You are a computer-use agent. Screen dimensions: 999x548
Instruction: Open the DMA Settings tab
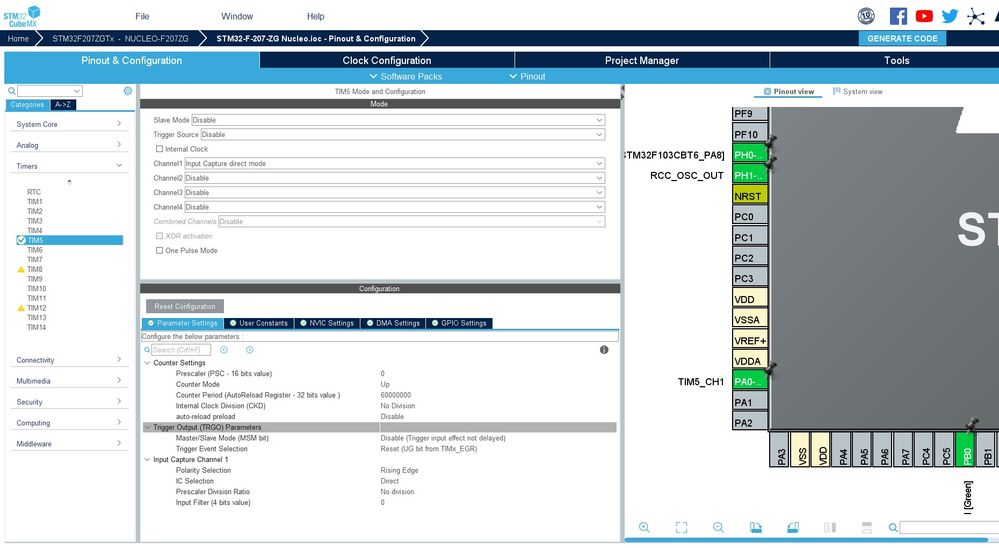(392, 323)
